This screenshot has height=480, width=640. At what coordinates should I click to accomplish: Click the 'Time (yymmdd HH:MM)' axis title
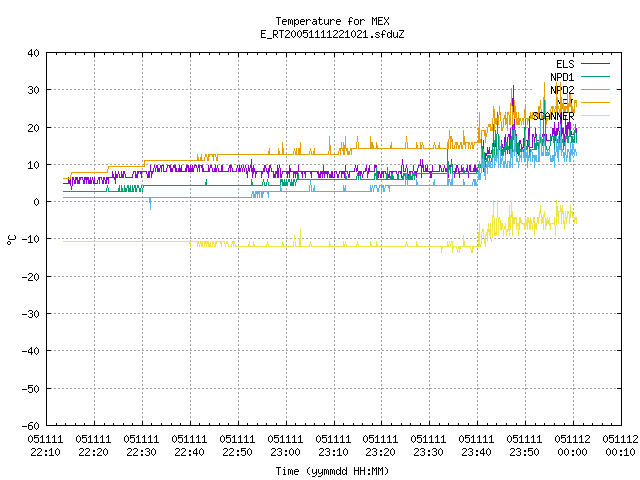click(x=332, y=471)
